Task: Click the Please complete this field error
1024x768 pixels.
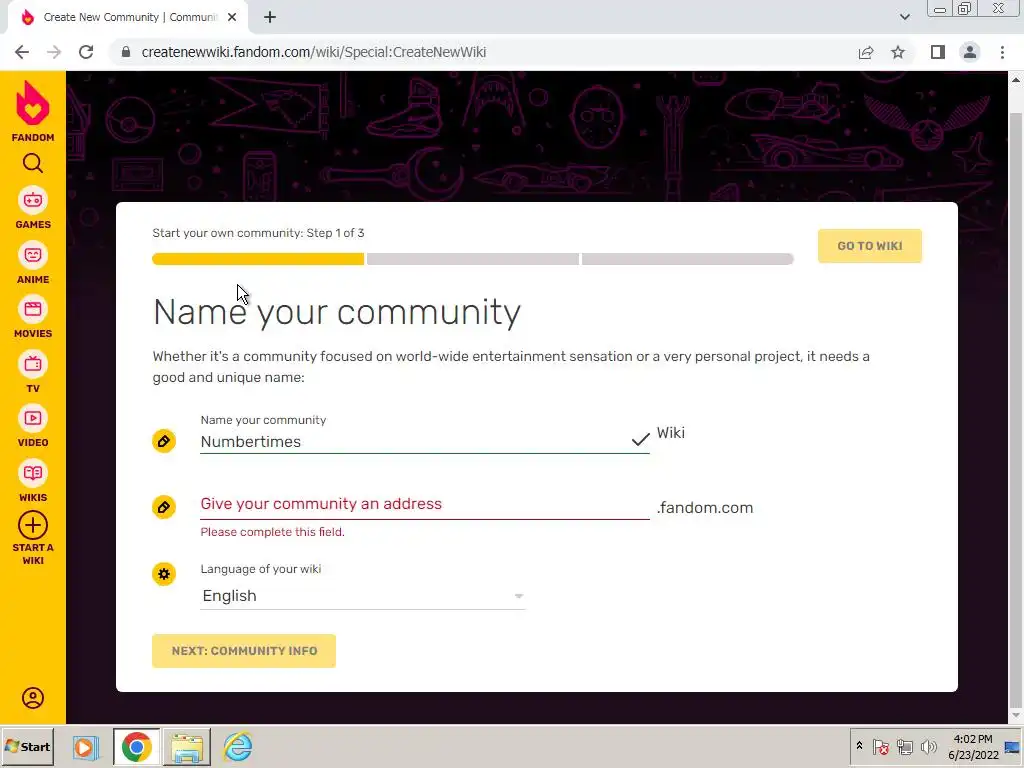Action: pos(272,532)
